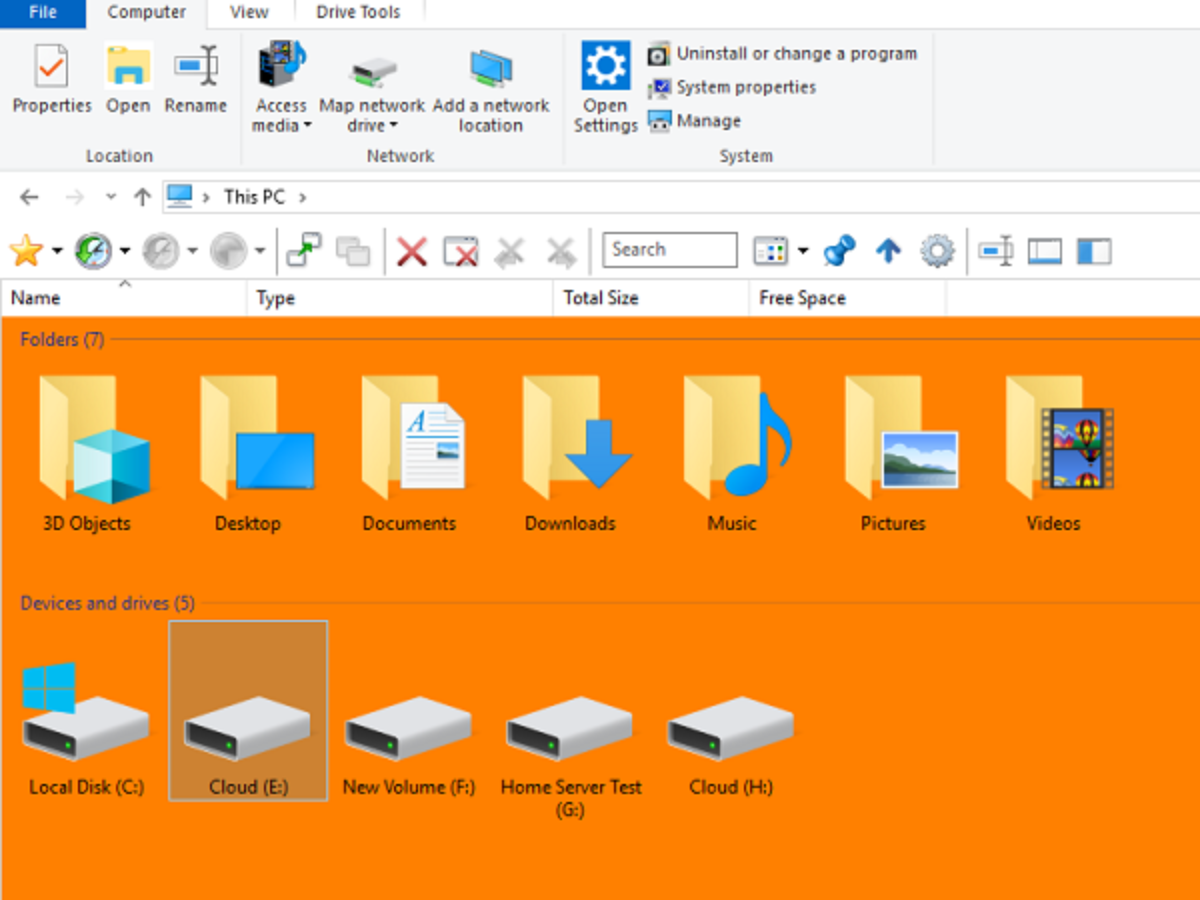Image resolution: width=1200 pixels, height=900 pixels.
Task: Click the gray gear toolbar icon
Action: 937,251
